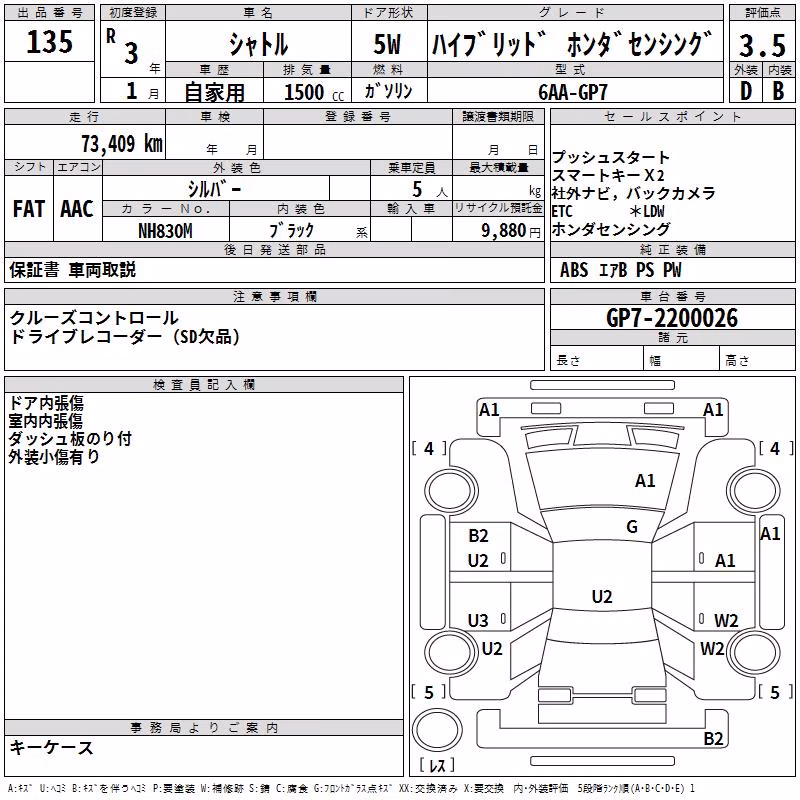The width and height of the screenshot is (800, 800).
Task: Click office notice キーケース
Action: click(52, 748)
